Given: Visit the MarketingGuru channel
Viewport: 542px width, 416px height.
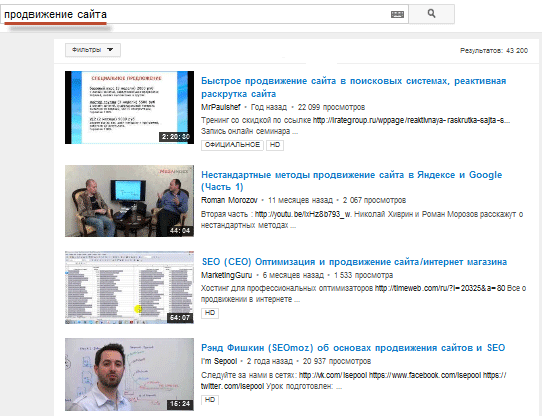Looking at the screenshot, I should point(226,275).
